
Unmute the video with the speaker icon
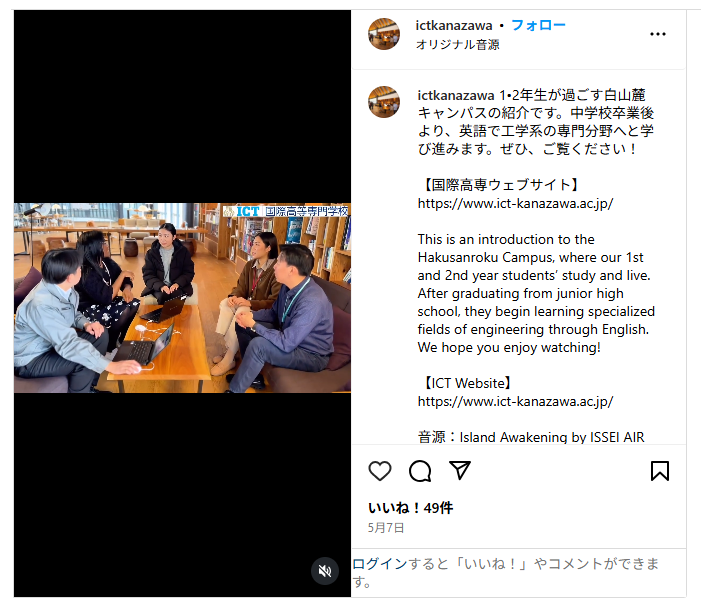coord(325,571)
